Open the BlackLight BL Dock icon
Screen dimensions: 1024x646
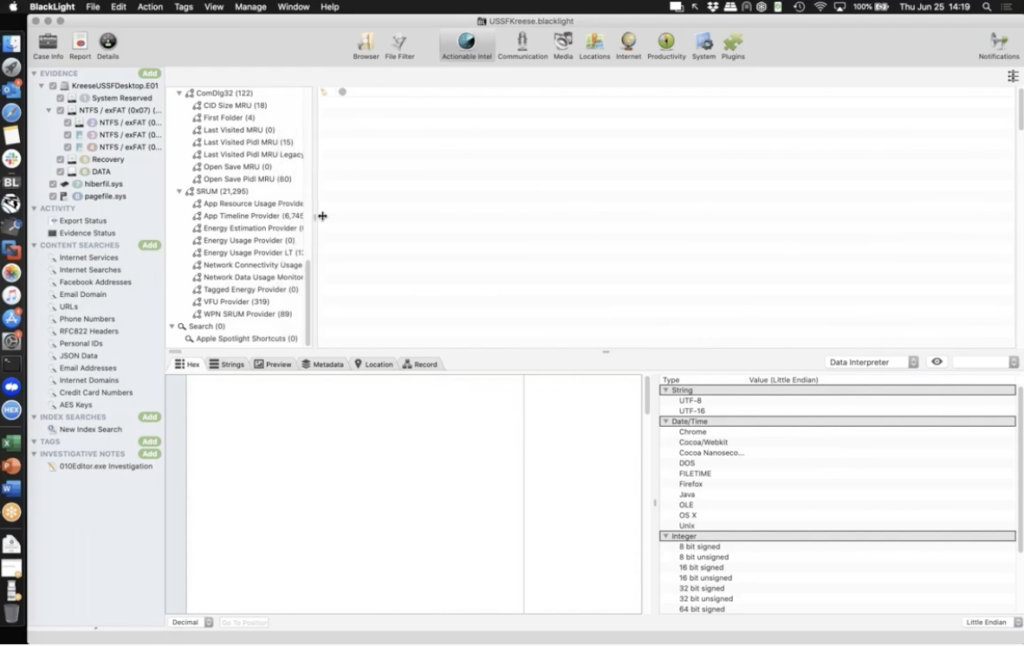[x=11, y=182]
